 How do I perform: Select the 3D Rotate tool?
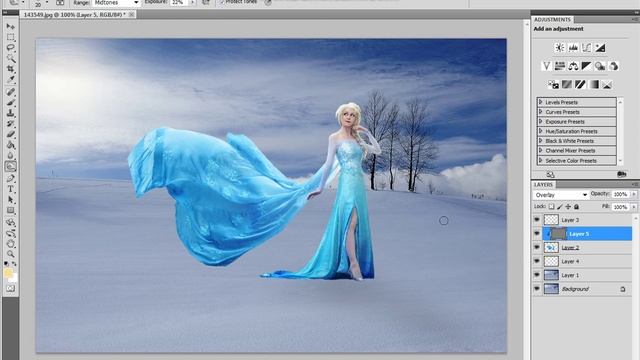pos(11,223)
